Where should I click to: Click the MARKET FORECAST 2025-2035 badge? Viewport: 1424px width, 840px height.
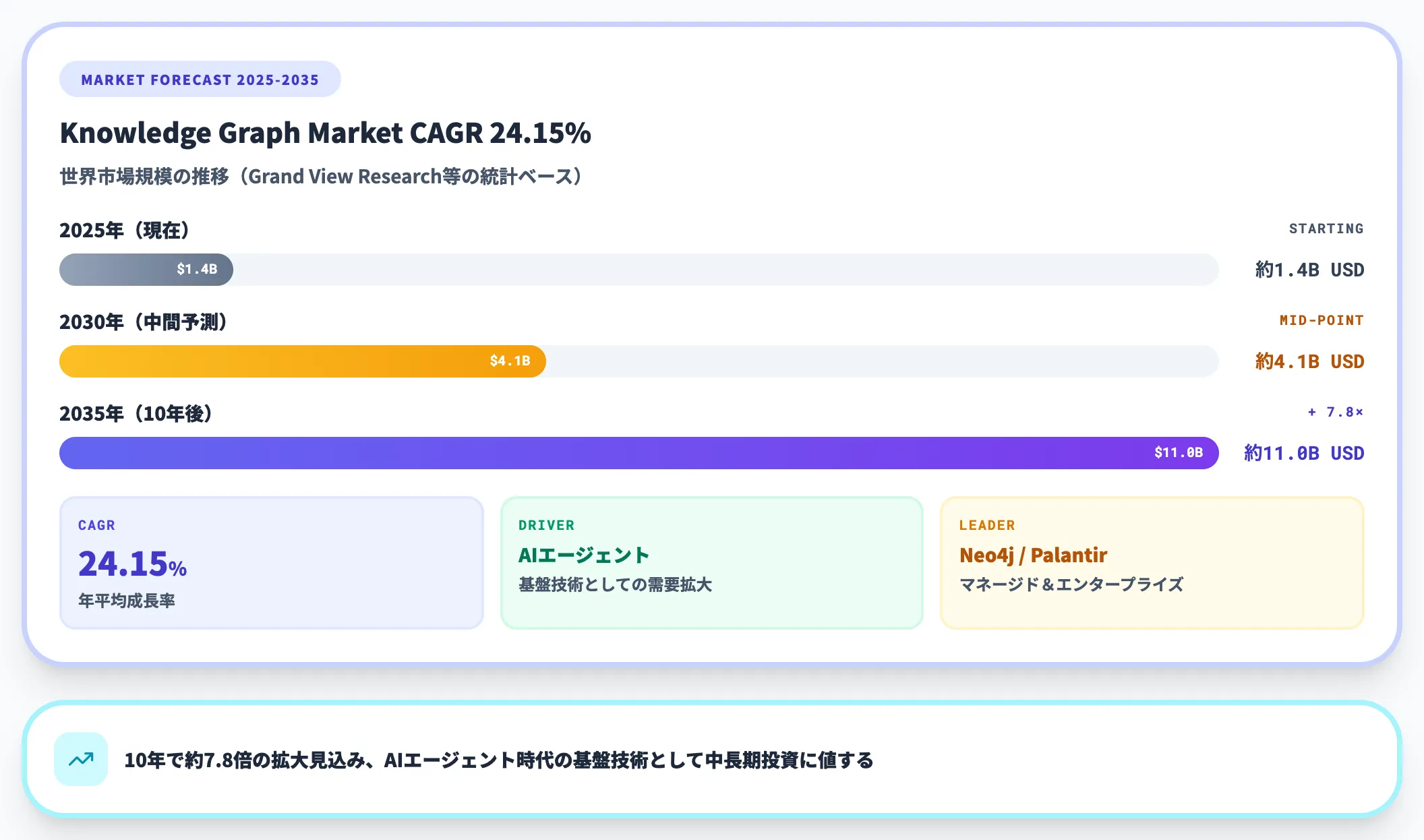pyautogui.click(x=200, y=80)
